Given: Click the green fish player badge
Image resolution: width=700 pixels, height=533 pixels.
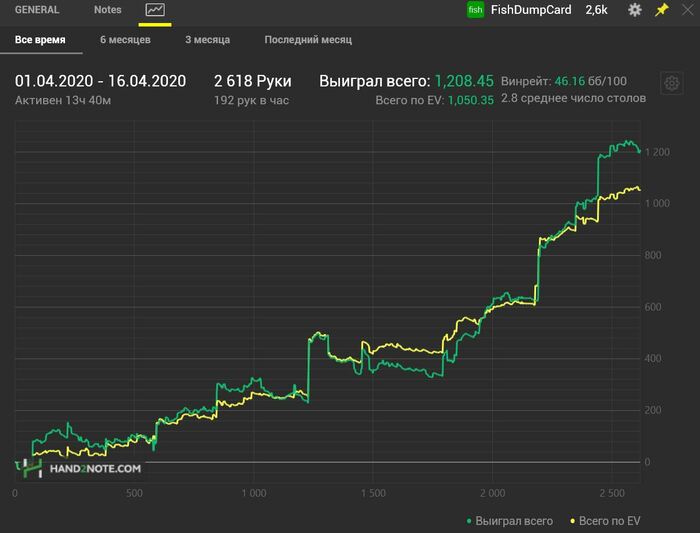Looking at the screenshot, I should pyautogui.click(x=475, y=10).
